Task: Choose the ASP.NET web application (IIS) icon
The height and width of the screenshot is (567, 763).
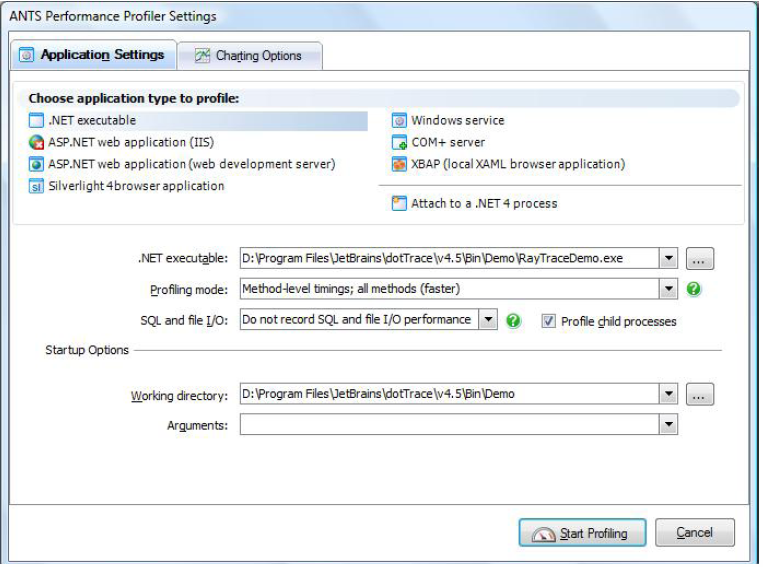Action: coord(37,143)
